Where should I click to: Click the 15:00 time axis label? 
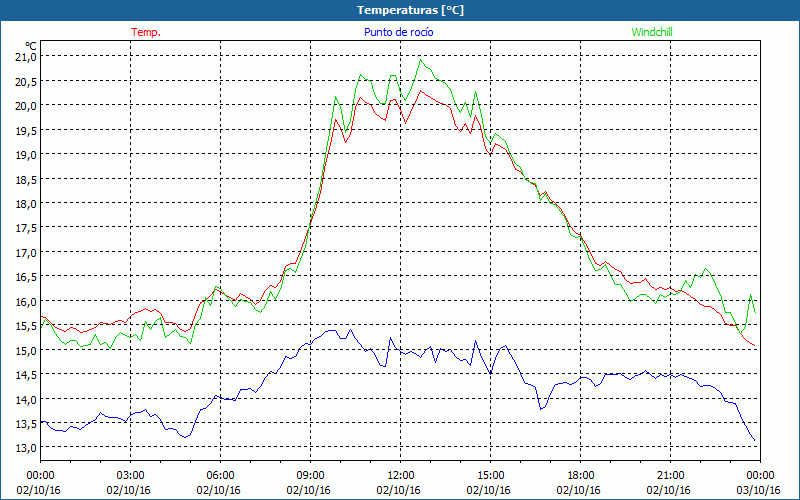[x=490, y=475]
